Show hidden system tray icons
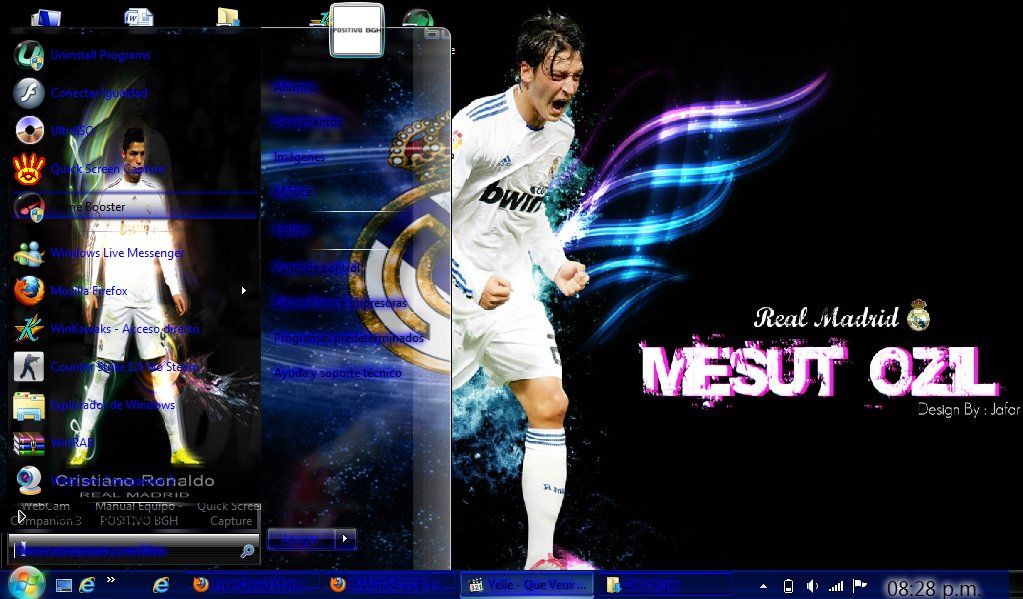 [x=763, y=585]
